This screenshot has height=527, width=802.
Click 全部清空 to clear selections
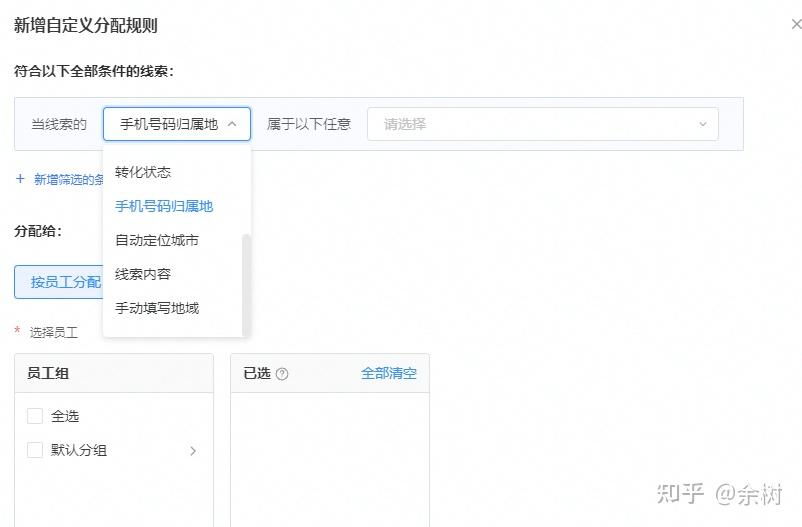[x=389, y=373]
